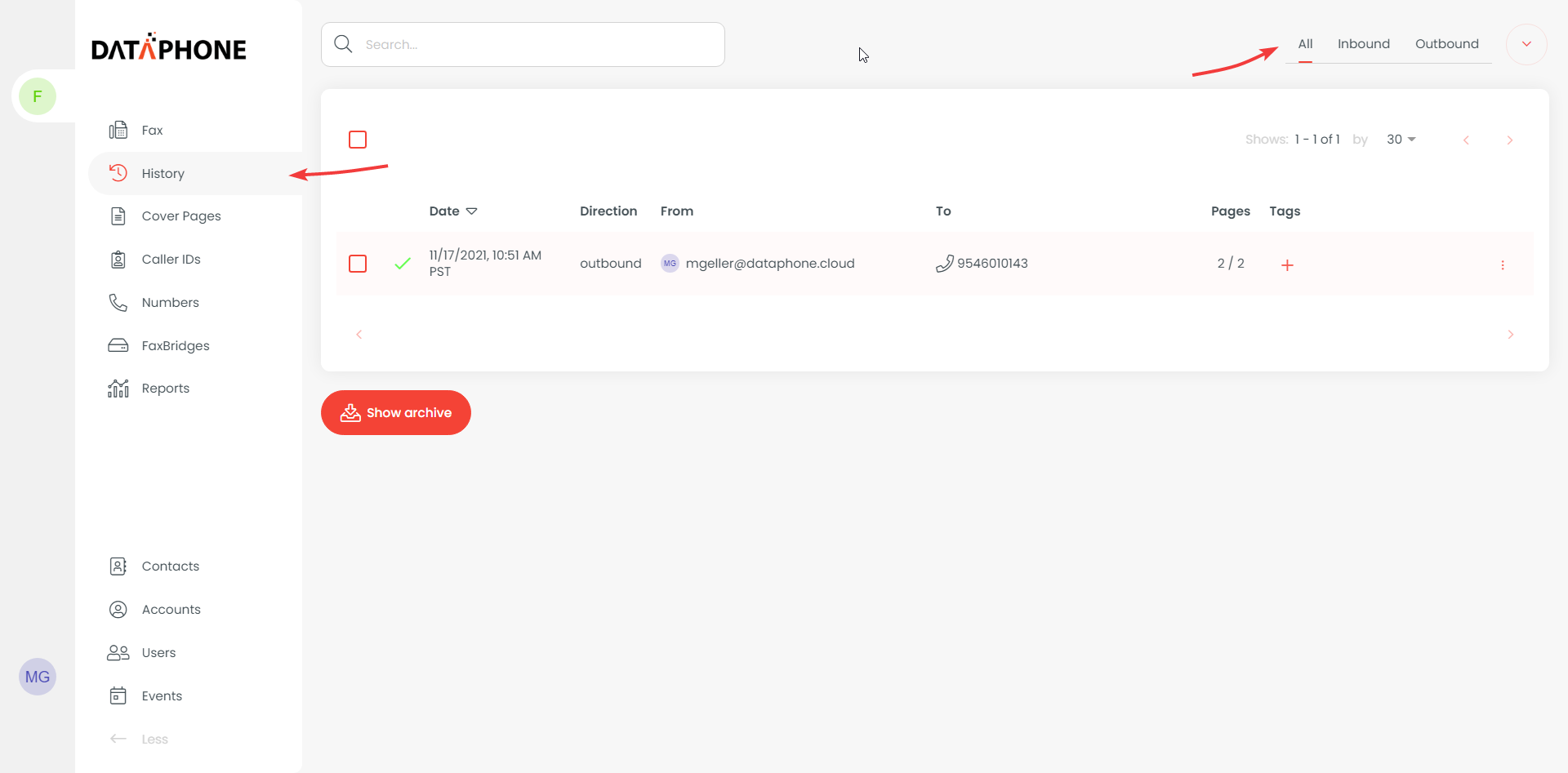Screen dimensions: 1568x773
Task: Add a tag with the plus icon
Action: 1287,265
